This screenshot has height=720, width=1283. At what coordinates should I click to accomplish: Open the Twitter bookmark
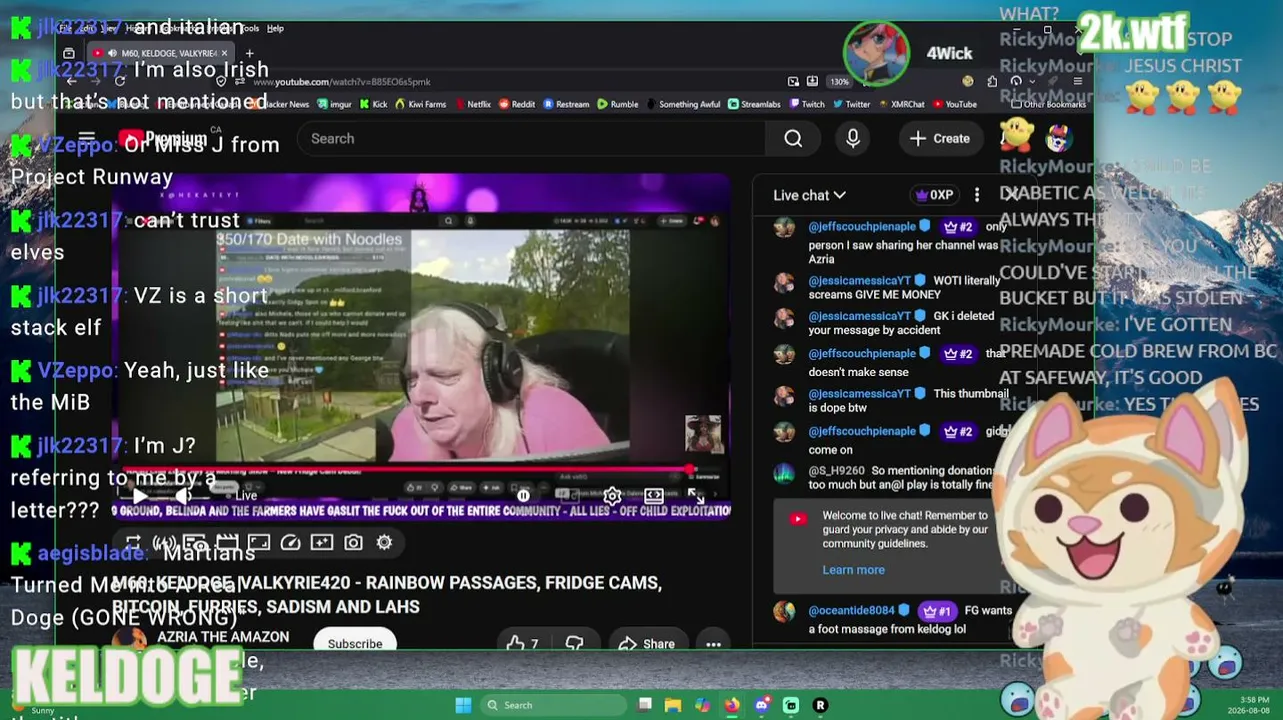(x=851, y=104)
